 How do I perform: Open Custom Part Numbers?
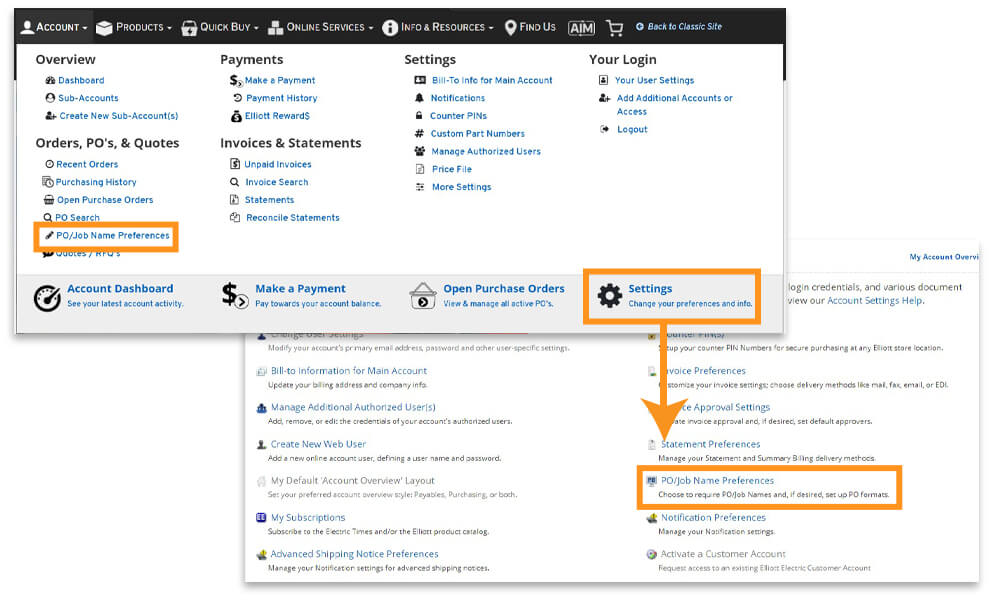click(478, 134)
